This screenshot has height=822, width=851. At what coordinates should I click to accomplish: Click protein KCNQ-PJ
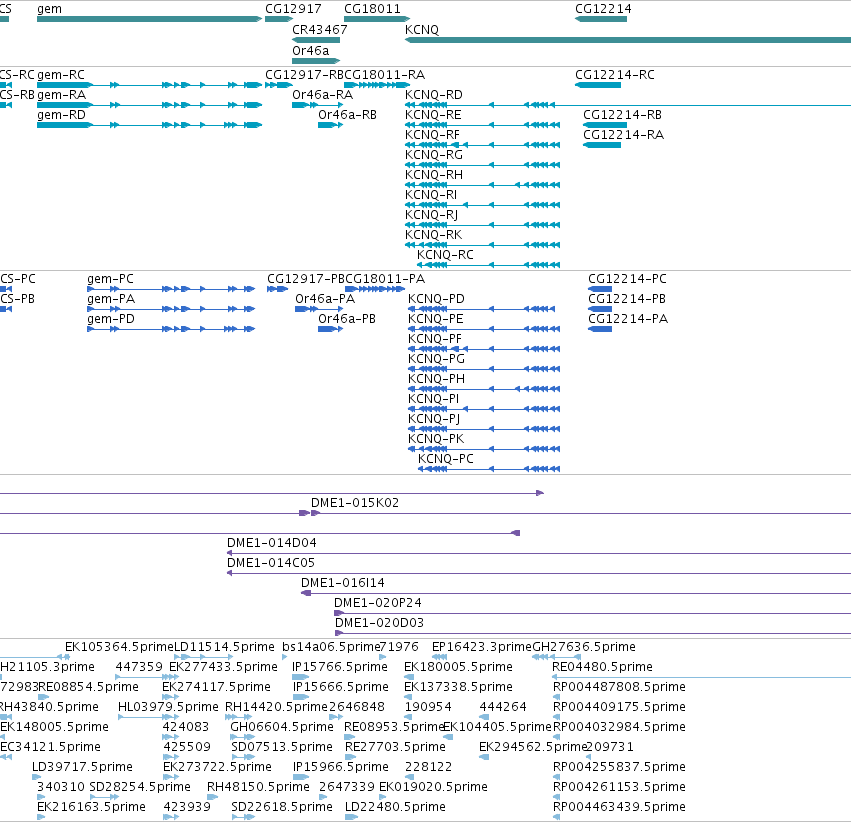pos(484,429)
